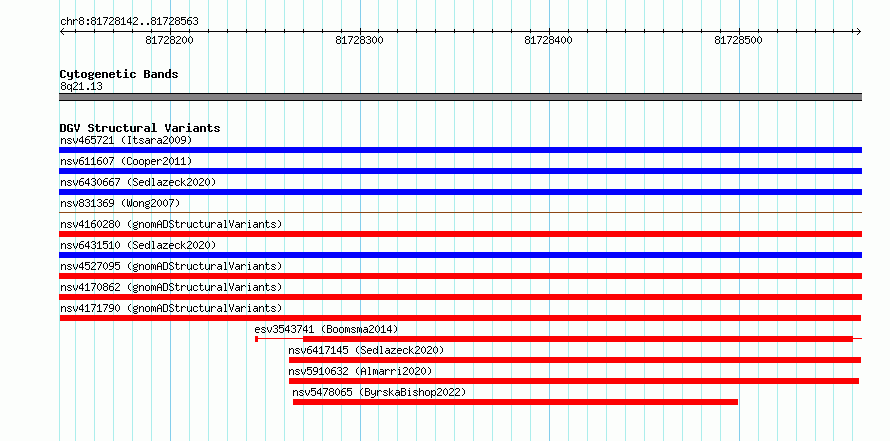Viewport: 890px width, 441px height.
Task: Open variant label nsv5910632 (Almarri2020)
Action: click(x=360, y=371)
